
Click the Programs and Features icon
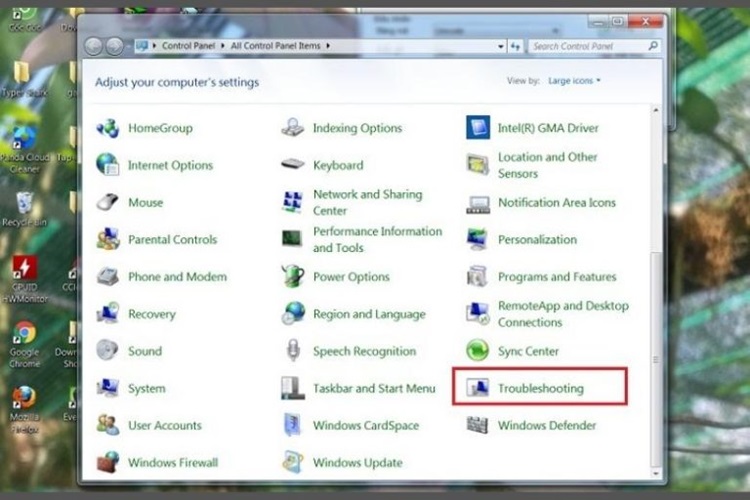tap(477, 276)
